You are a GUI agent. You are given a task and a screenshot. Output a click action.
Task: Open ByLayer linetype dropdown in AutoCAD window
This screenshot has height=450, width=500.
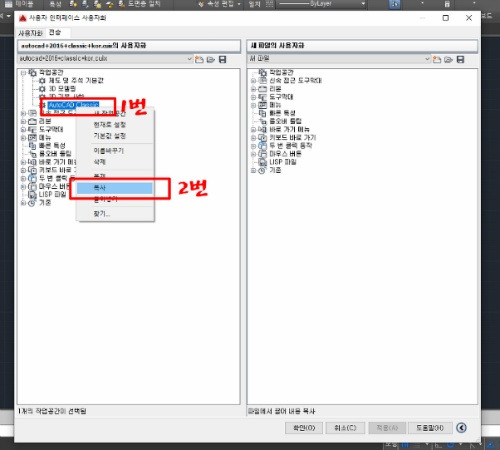[x=363, y=4]
